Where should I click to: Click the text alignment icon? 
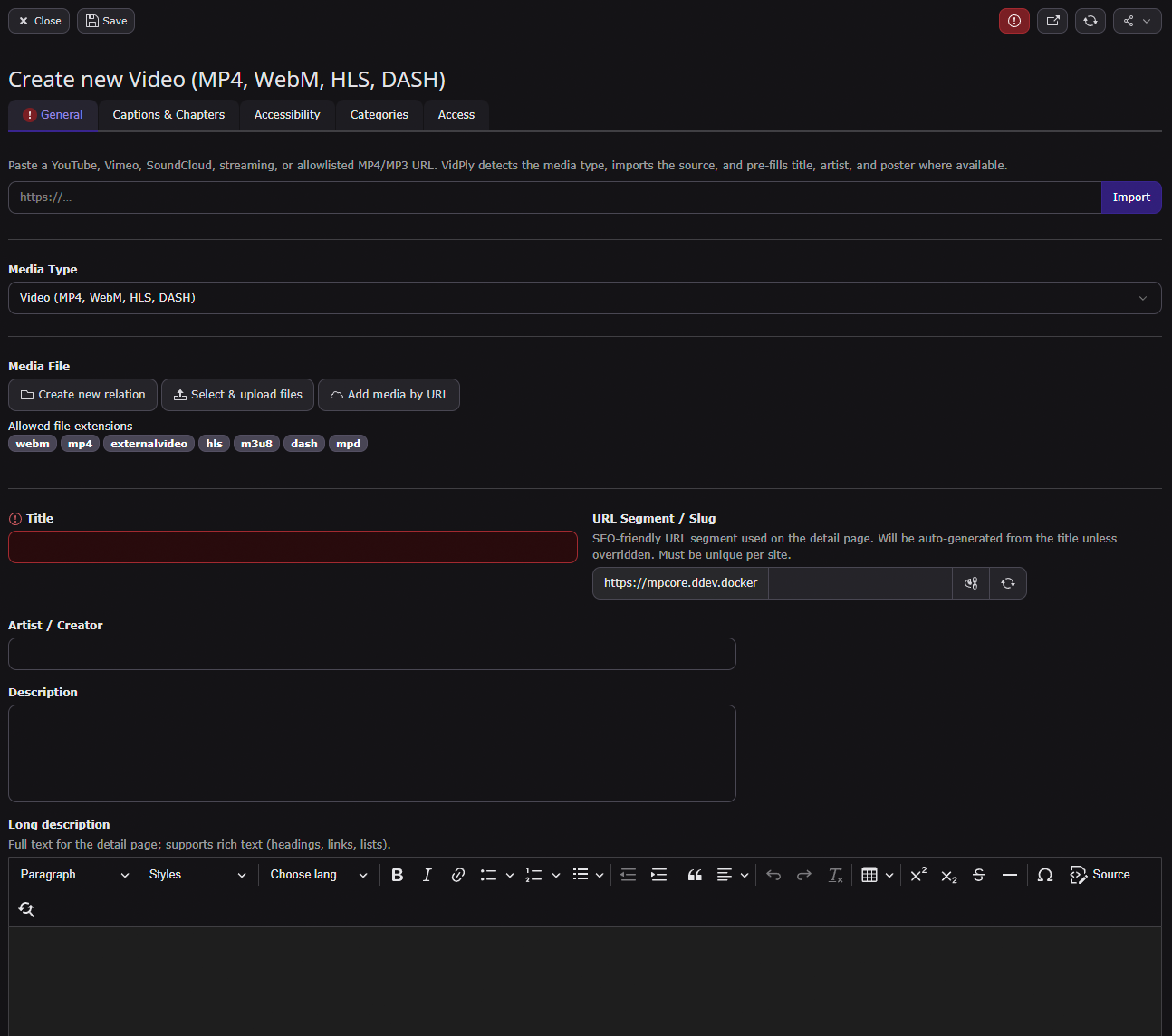725,875
